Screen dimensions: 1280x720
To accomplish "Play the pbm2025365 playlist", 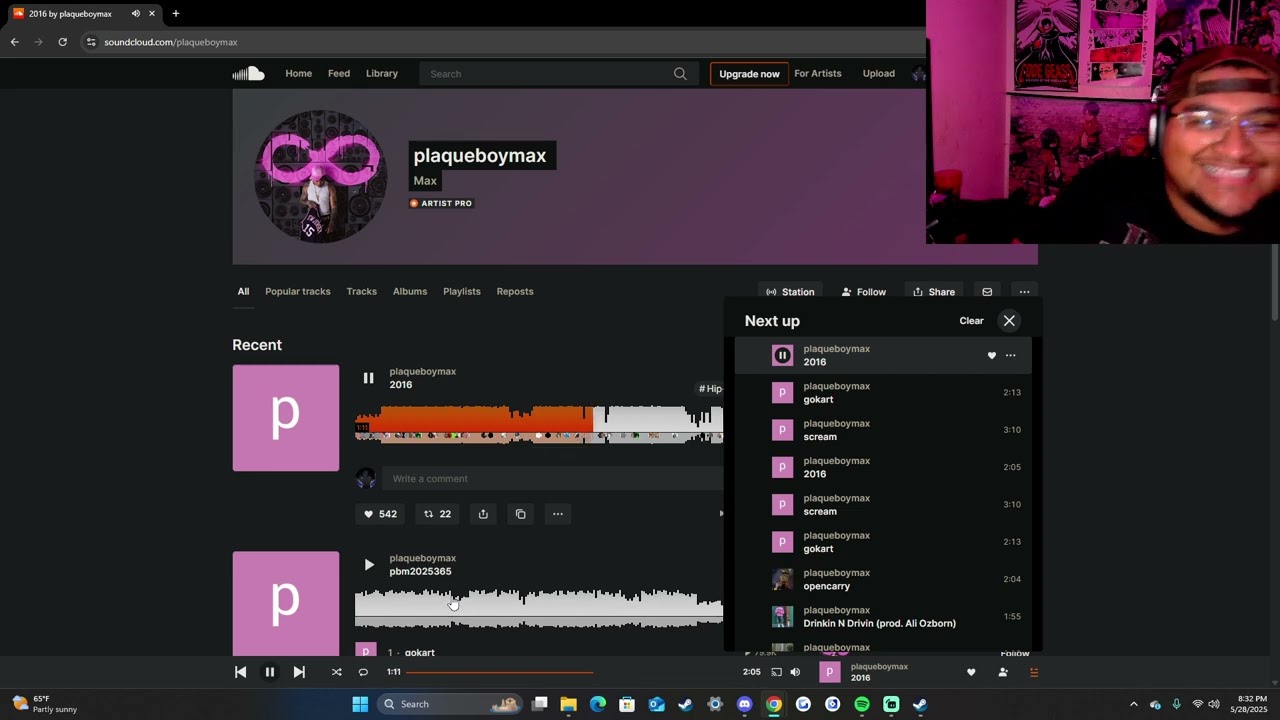I will pos(368,565).
